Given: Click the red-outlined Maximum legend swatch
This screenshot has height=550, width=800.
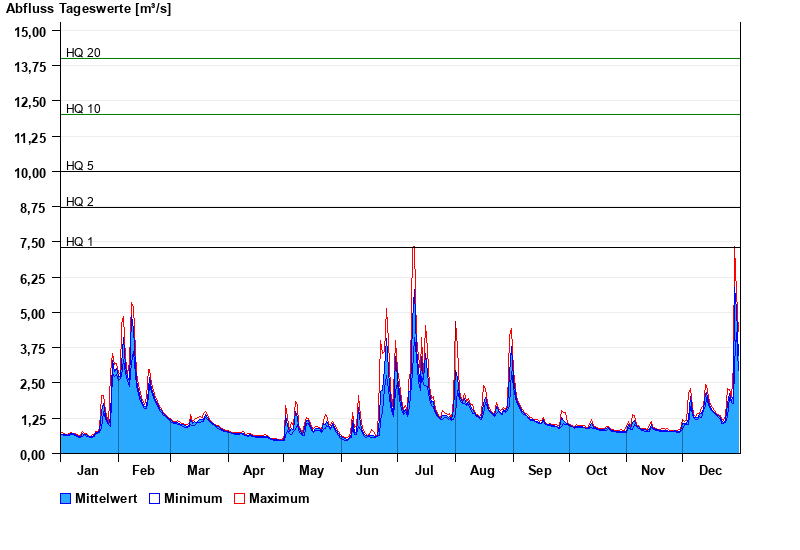Looking at the screenshot, I should pos(240,498).
